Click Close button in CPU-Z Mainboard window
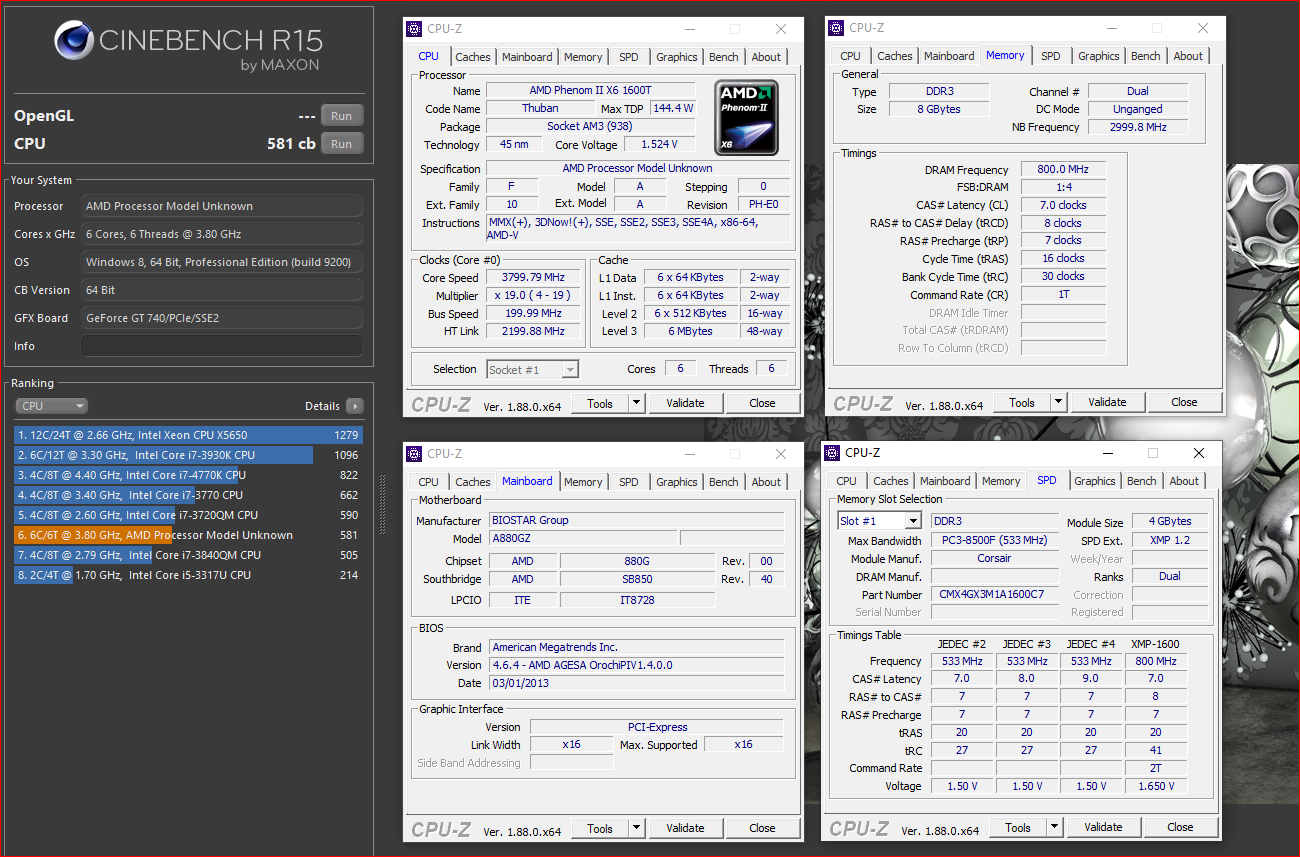 click(x=762, y=828)
